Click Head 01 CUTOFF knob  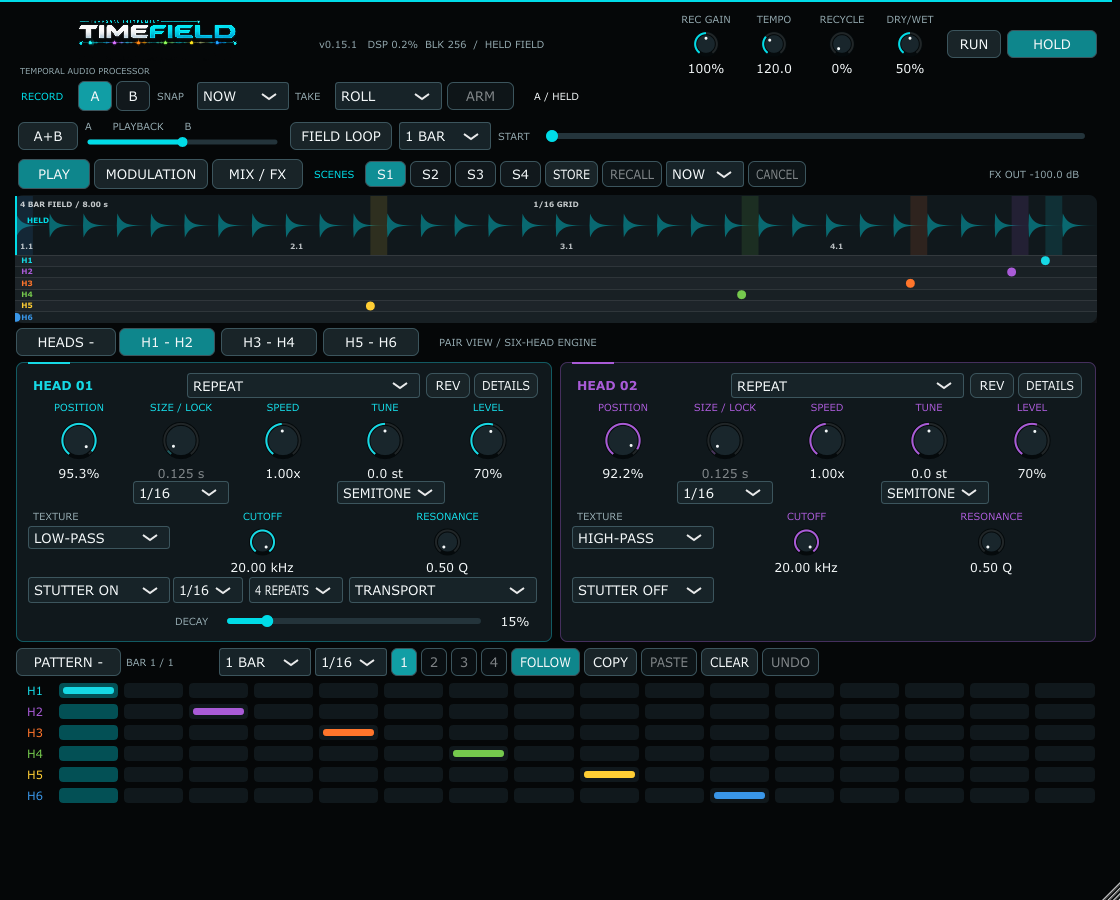click(262, 542)
